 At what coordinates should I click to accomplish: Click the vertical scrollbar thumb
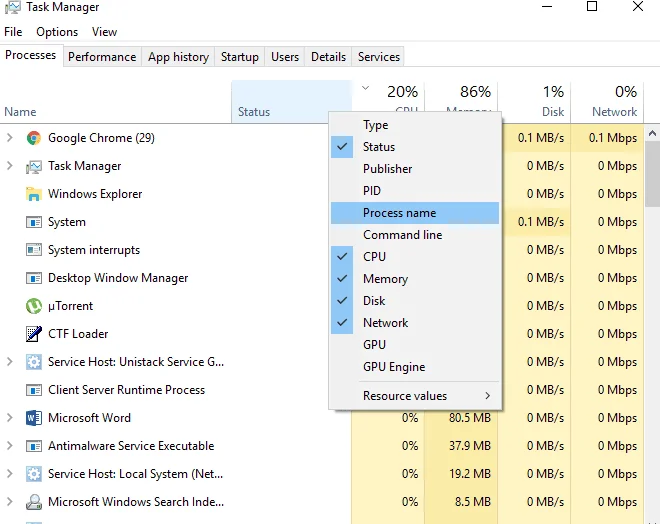[652, 173]
